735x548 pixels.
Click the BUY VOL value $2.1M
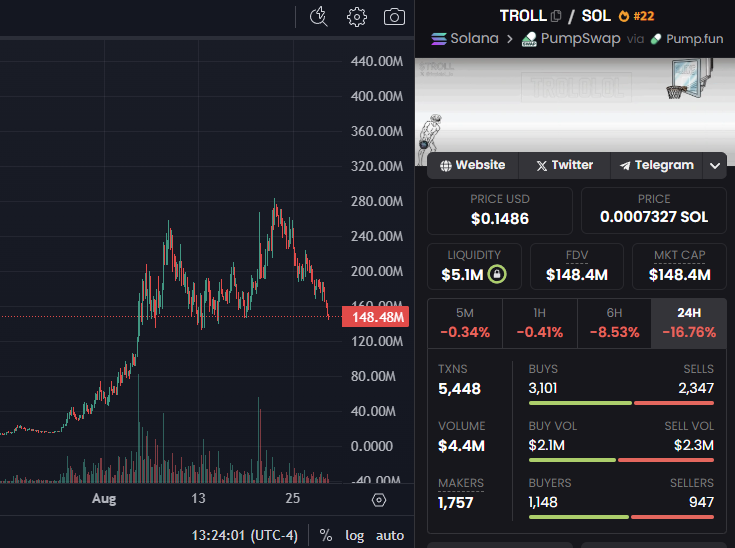pyautogui.click(x=547, y=445)
